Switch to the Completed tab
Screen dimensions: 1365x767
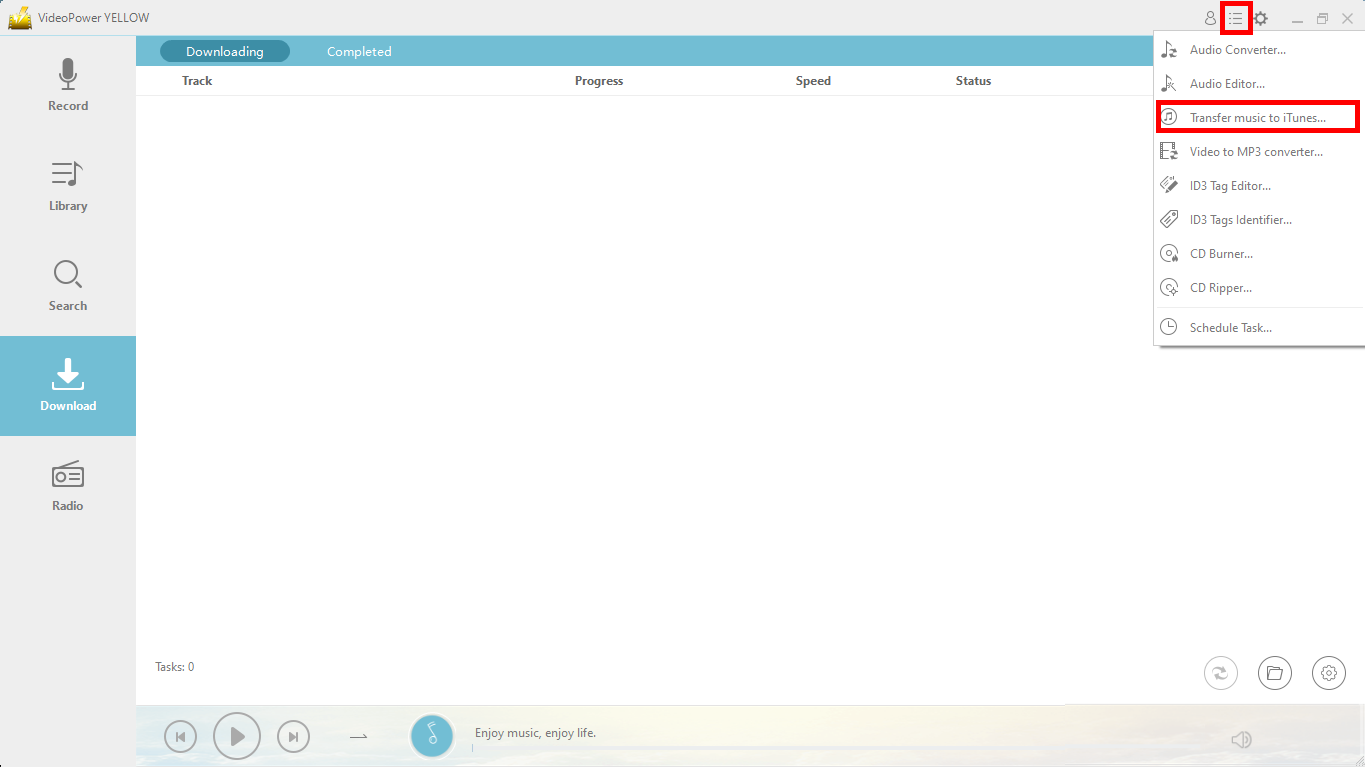pyautogui.click(x=358, y=51)
